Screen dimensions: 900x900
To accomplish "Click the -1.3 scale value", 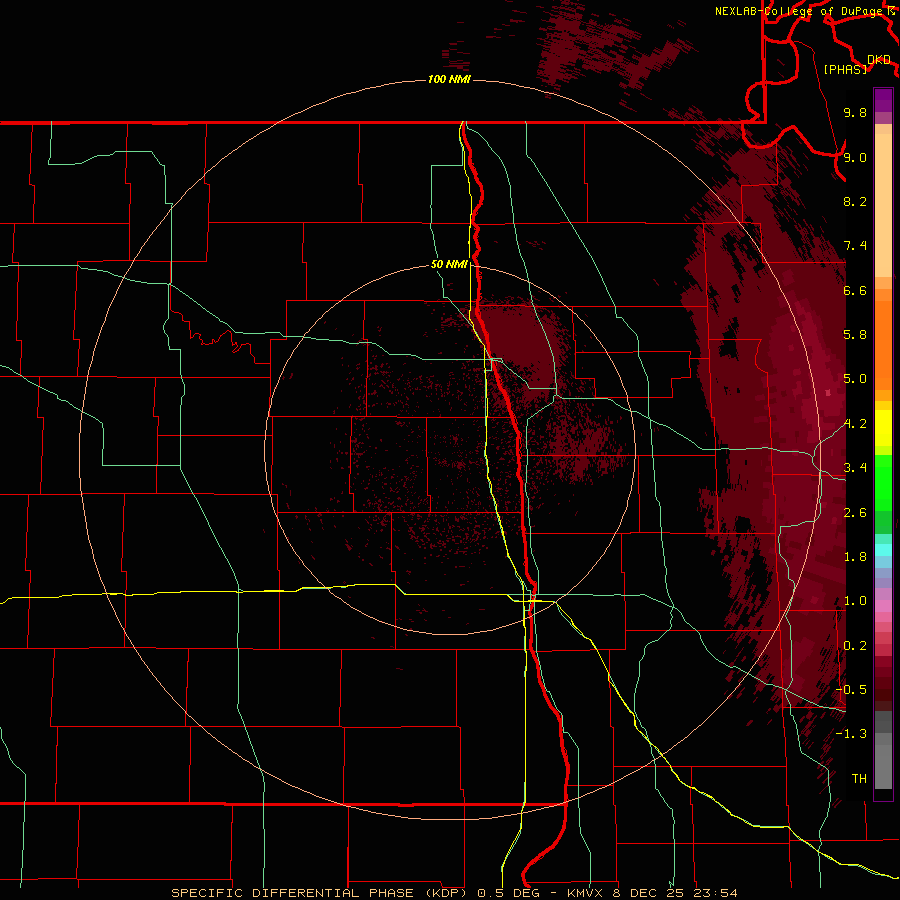I will coord(851,734).
